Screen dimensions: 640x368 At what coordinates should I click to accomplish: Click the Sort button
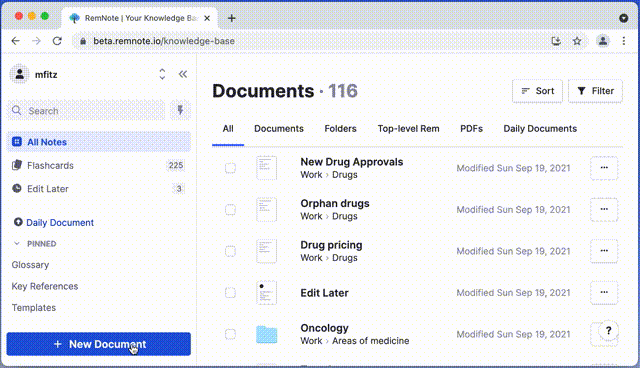pyautogui.click(x=538, y=91)
